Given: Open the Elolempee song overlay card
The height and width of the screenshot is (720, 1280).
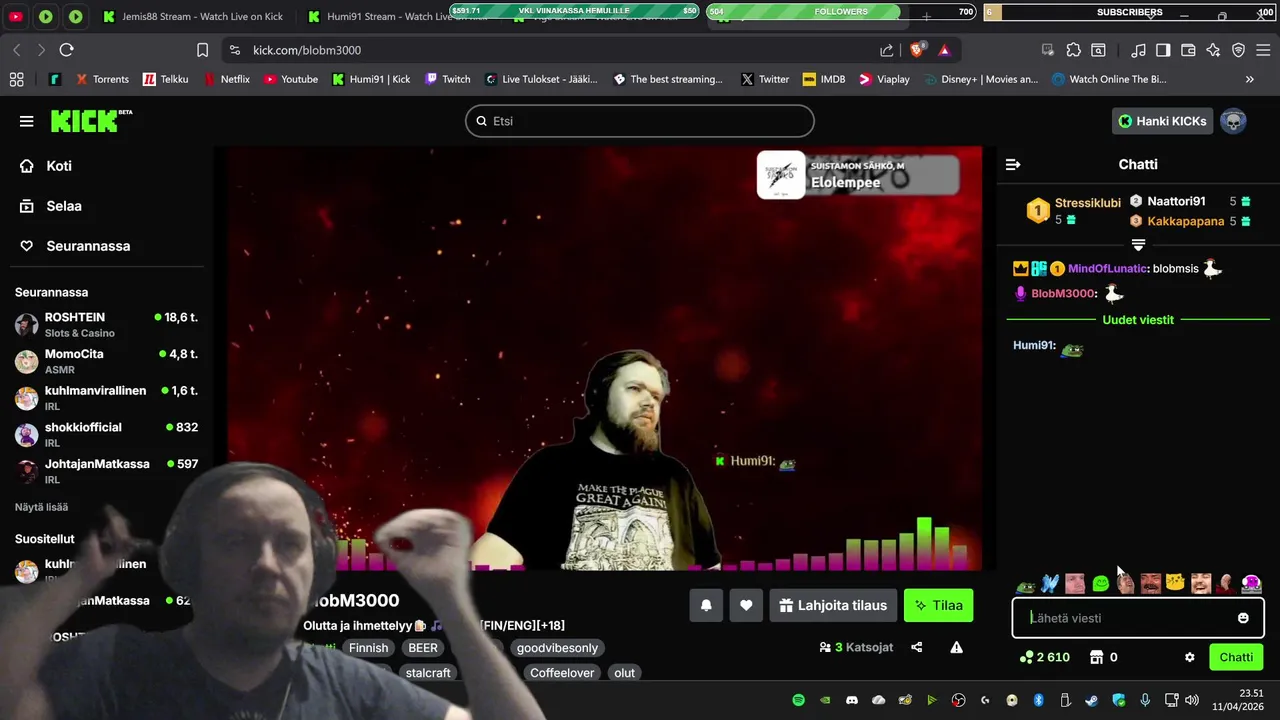Looking at the screenshot, I should [858, 175].
